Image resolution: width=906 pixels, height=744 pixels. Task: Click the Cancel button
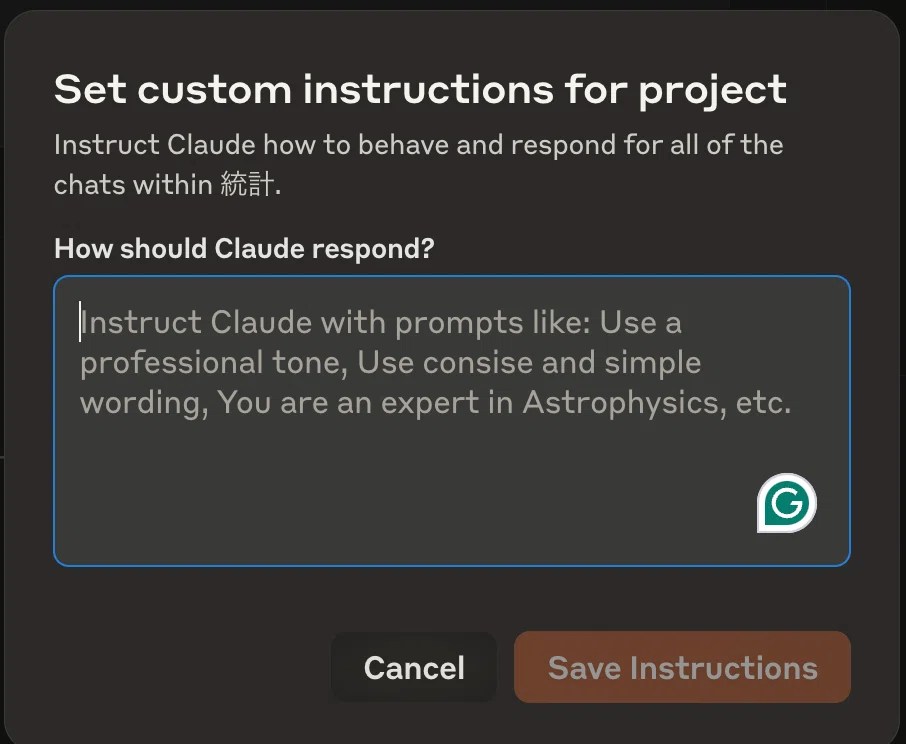(x=414, y=667)
